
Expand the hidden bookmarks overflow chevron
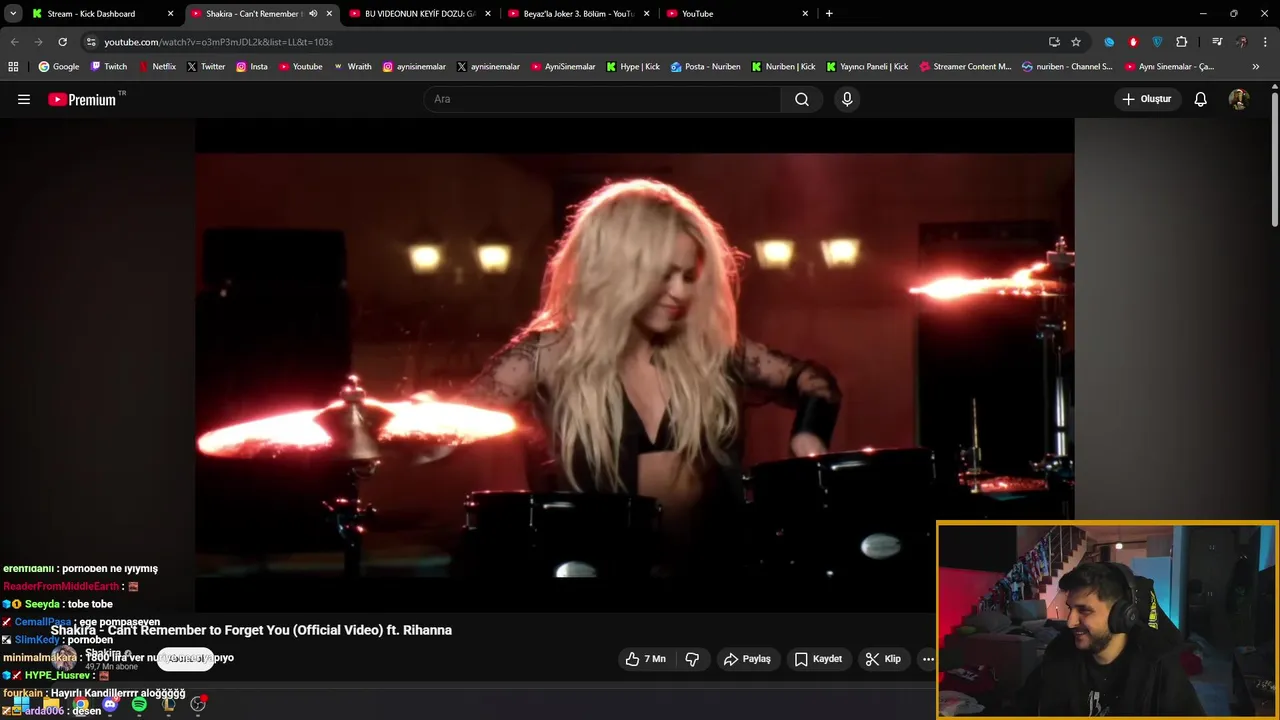(1256, 67)
